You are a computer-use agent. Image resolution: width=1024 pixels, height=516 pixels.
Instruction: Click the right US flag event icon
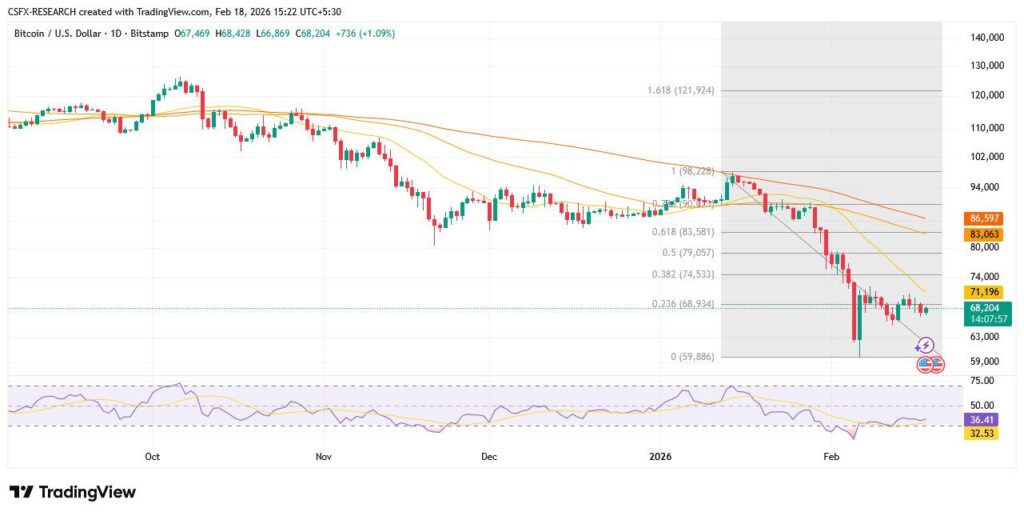click(938, 364)
